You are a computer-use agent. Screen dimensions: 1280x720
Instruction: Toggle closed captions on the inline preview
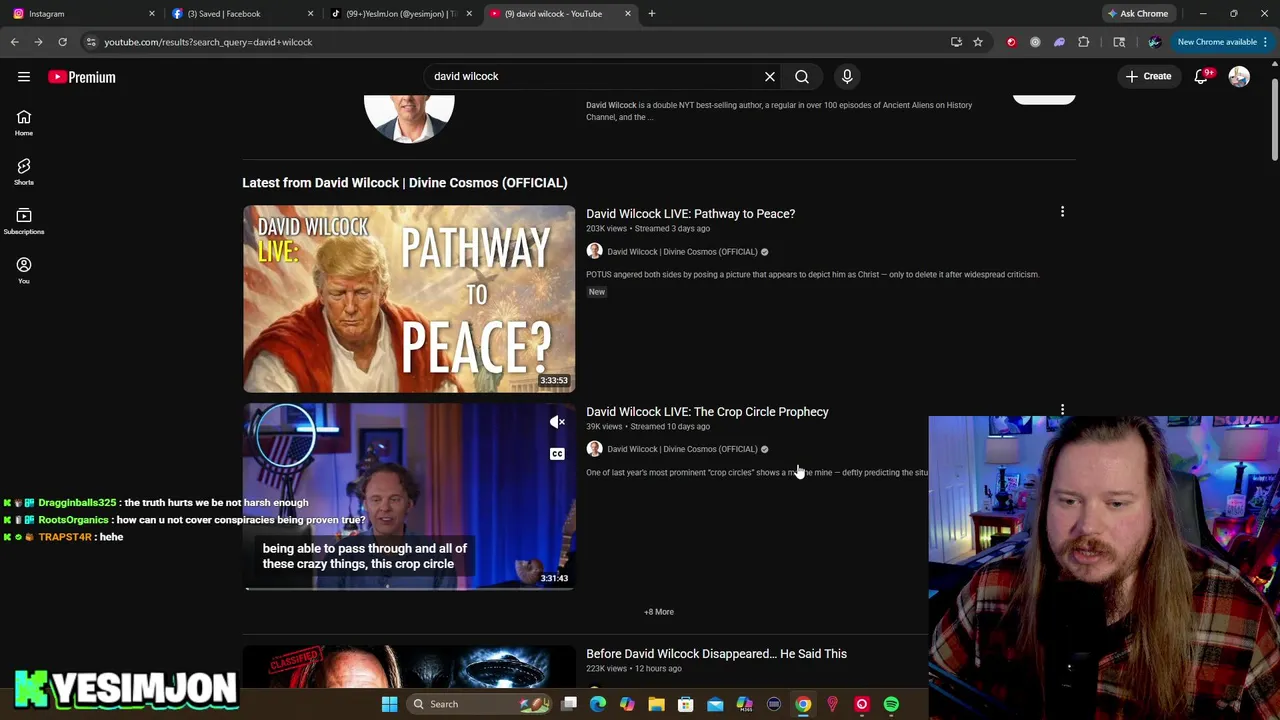click(x=557, y=454)
